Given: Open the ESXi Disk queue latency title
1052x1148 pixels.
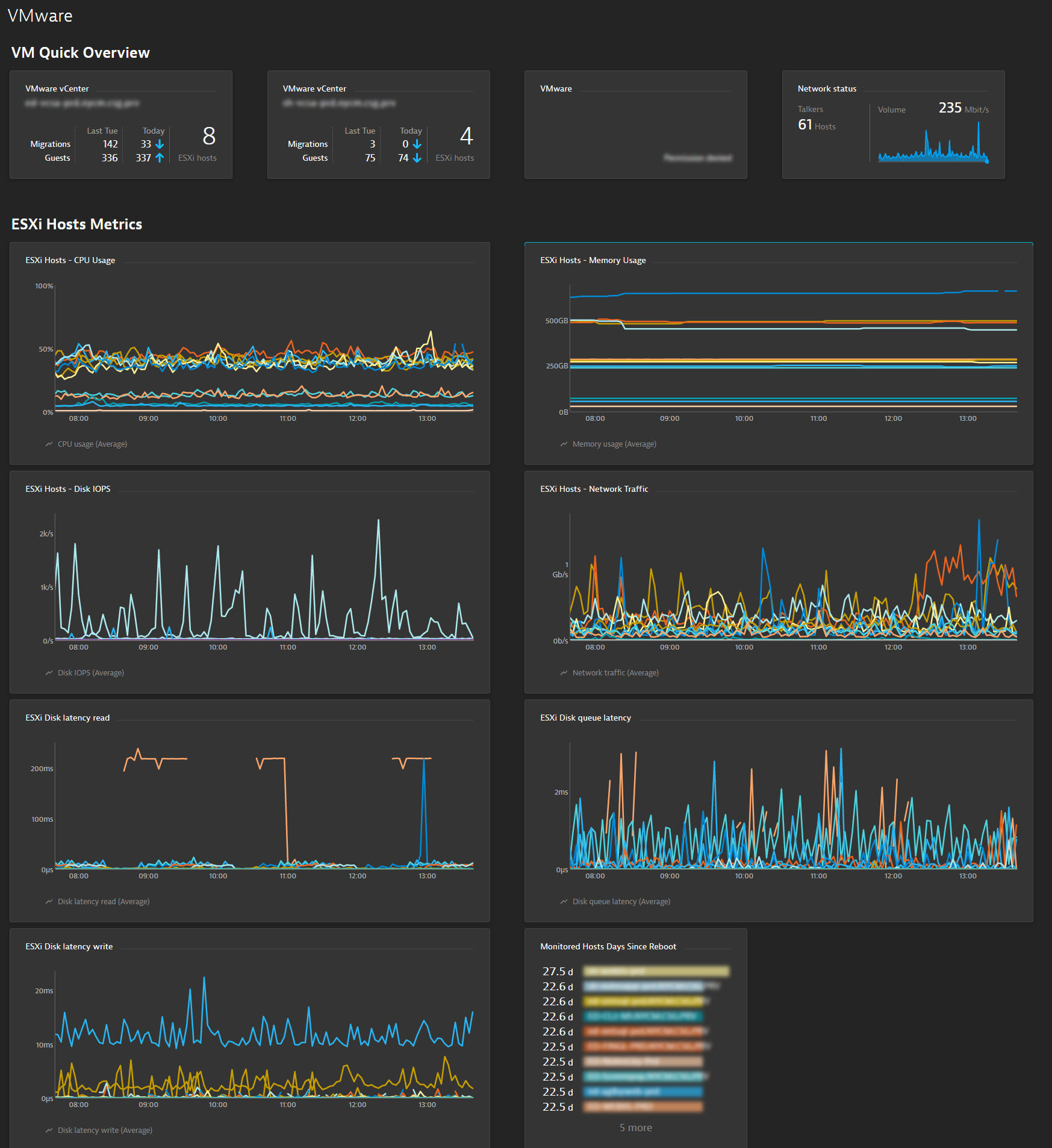Looking at the screenshot, I should (x=585, y=718).
